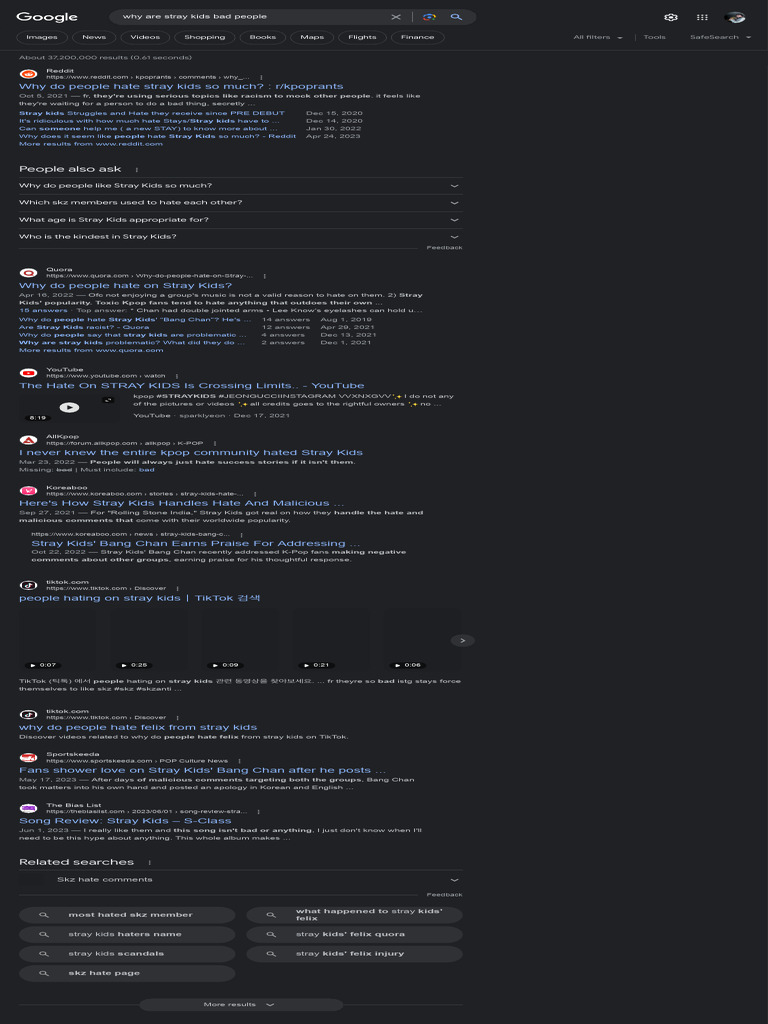Open the Google apps grid icon
Viewport: 768px width, 1024px height.
702,18
